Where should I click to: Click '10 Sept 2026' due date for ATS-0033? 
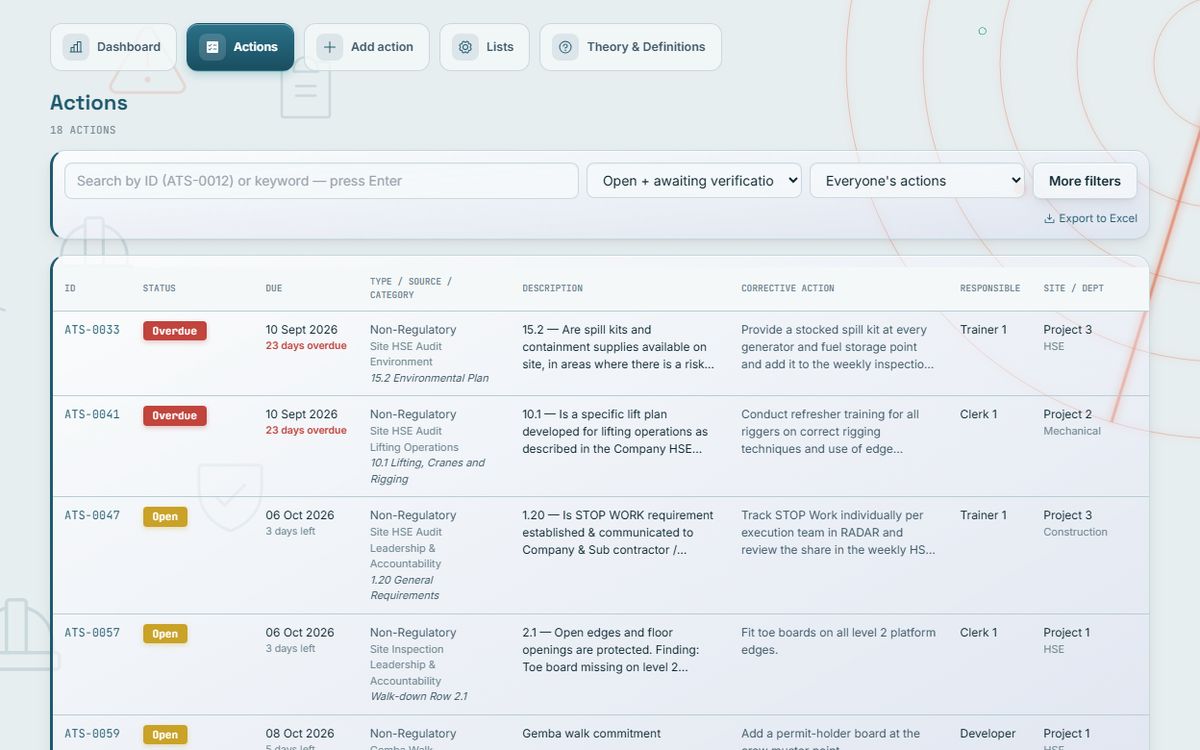click(302, 330)
